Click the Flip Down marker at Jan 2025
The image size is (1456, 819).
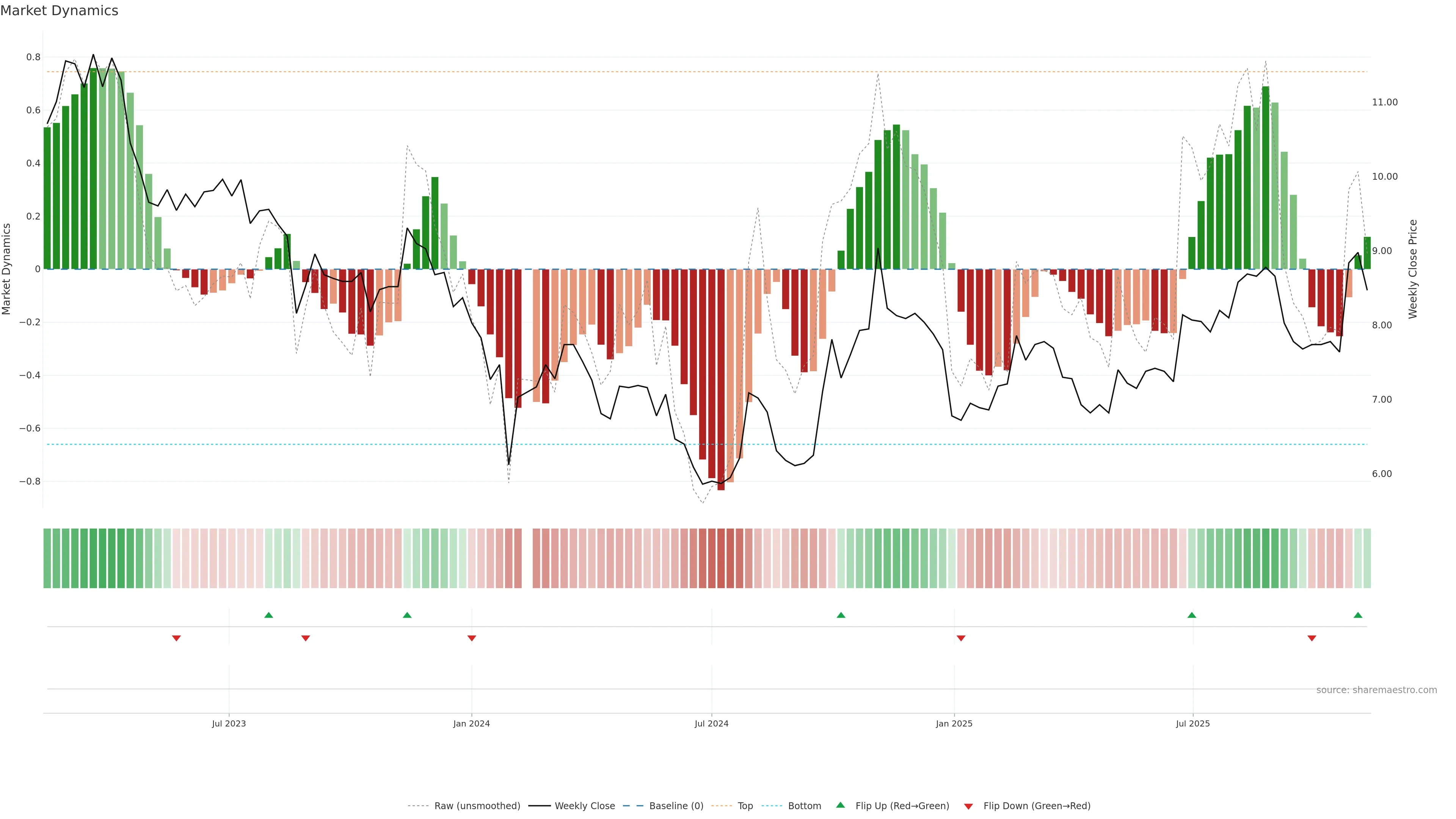(961, 638)
